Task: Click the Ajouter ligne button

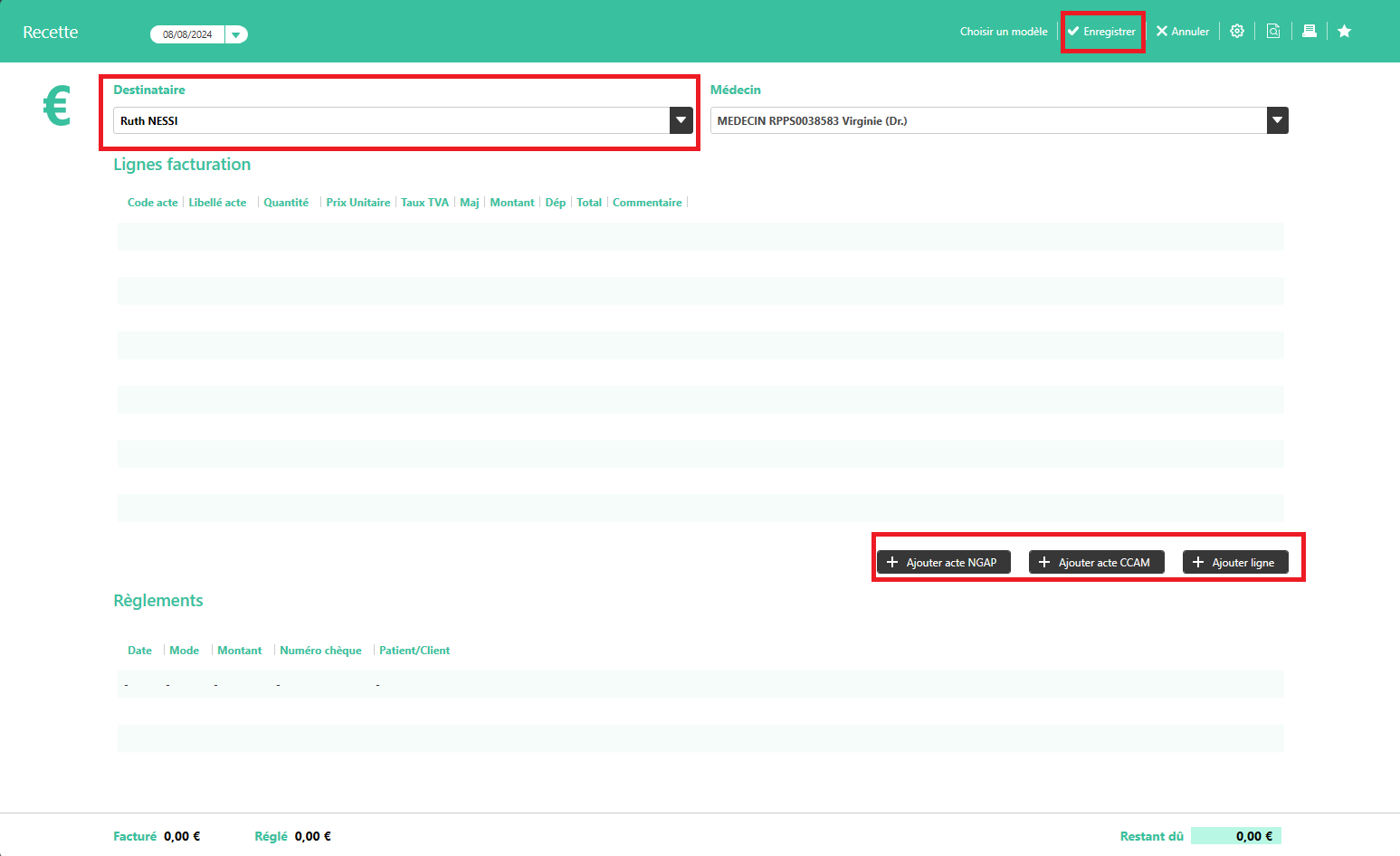Action: pyautogui.click(x=1235, y=562)
